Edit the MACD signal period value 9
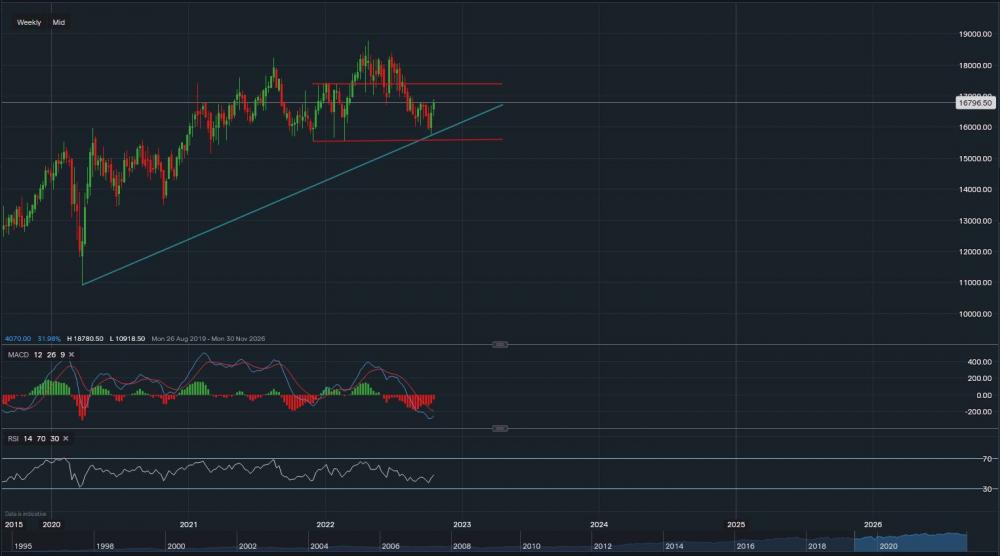Screen dimensions: 1000x556 (x=62, y=354)
